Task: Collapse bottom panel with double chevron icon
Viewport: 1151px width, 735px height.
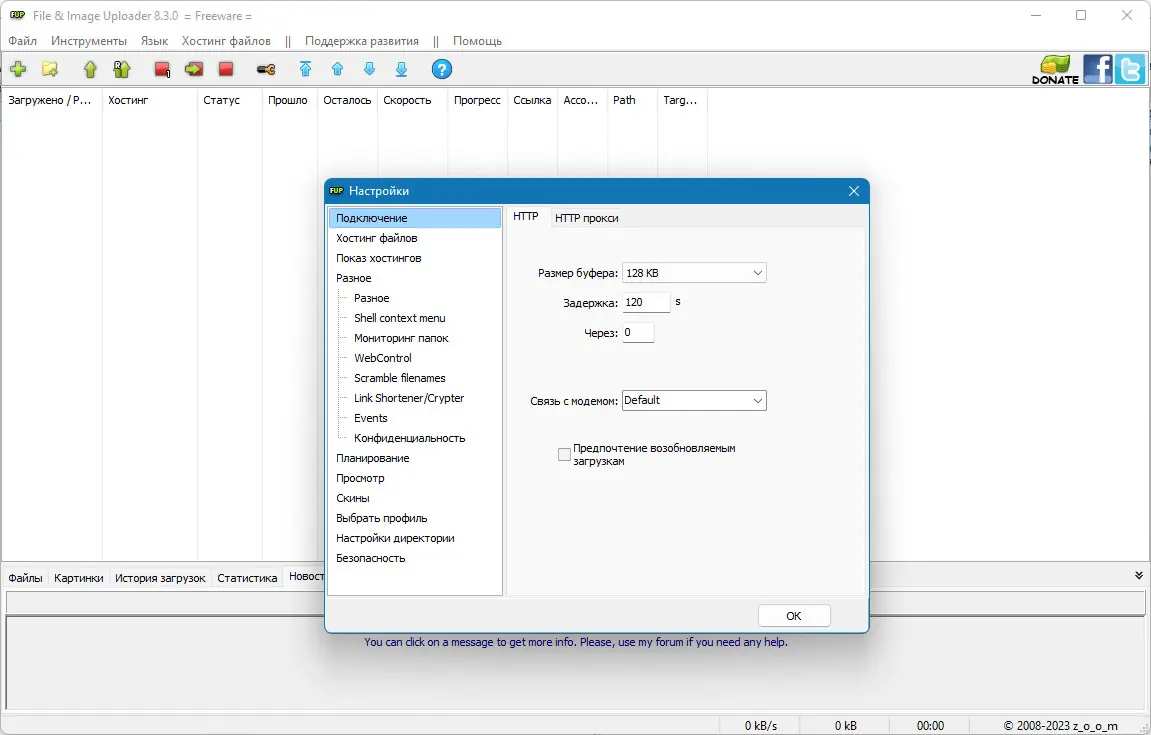Action: click(1139, 576)
